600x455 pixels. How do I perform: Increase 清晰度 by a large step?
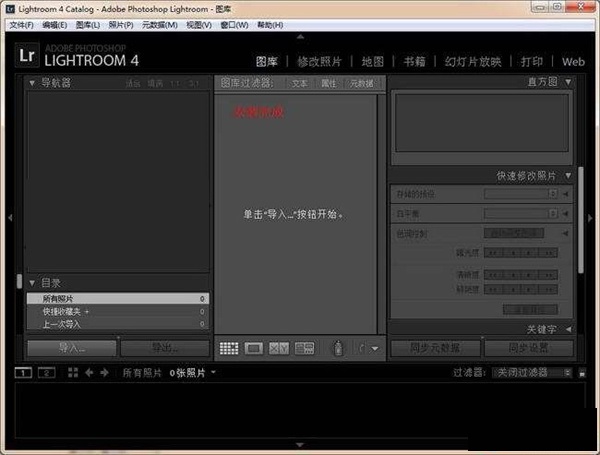548,275
